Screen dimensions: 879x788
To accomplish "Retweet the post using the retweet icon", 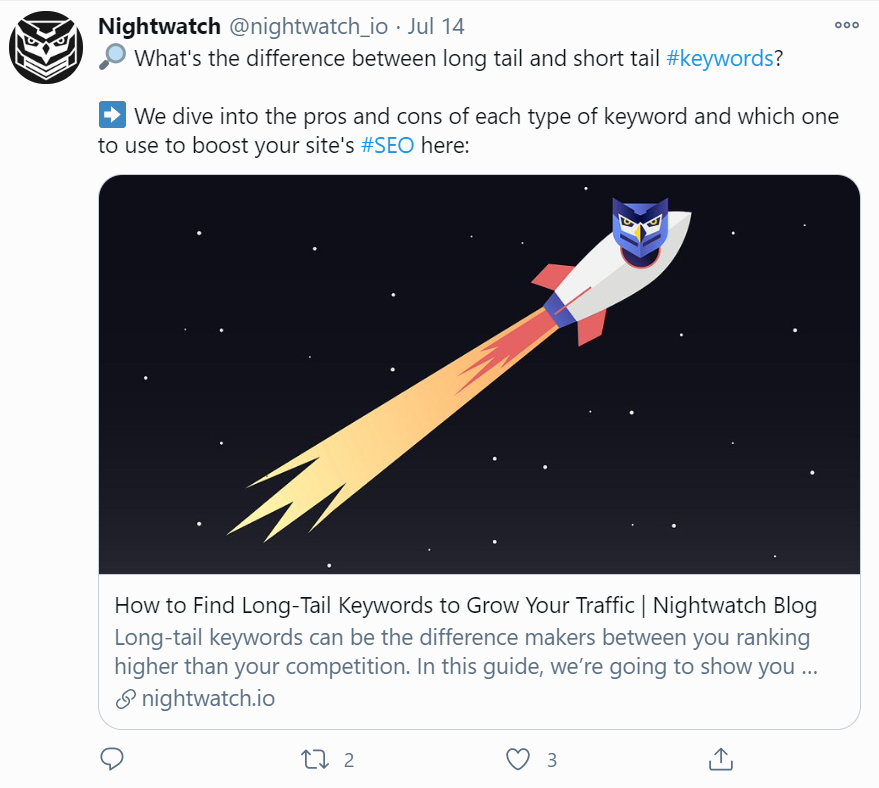I will 314,760.
